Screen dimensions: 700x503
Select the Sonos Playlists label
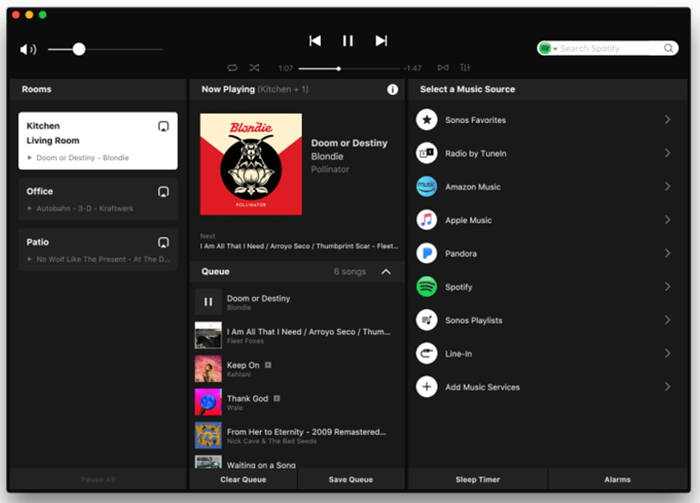[x=474, y=320]
